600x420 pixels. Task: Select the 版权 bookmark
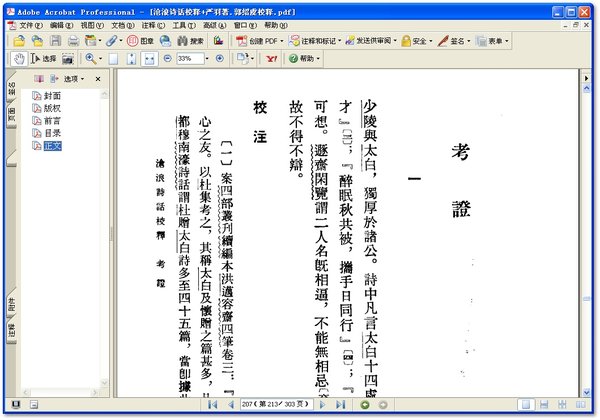click(x=52, y=108)
